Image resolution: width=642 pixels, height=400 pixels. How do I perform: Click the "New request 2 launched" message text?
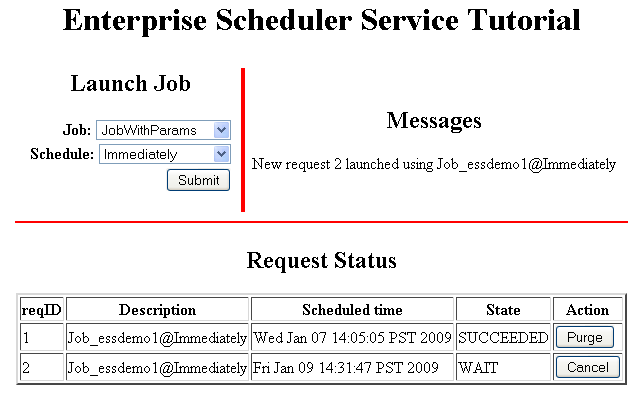coord(434,164)
